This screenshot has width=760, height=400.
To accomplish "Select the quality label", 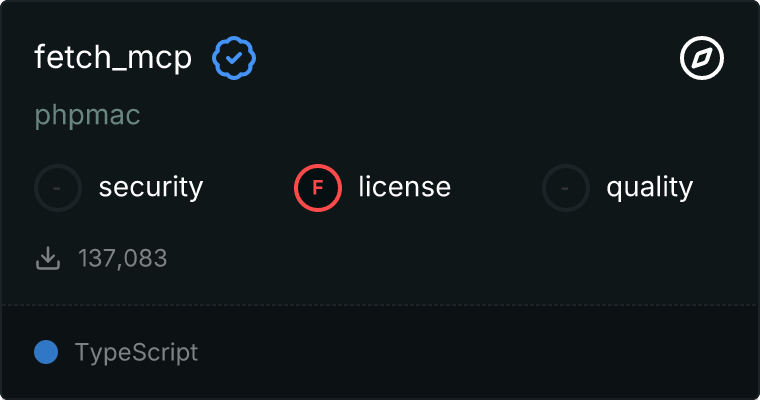I will click(649, 187).
